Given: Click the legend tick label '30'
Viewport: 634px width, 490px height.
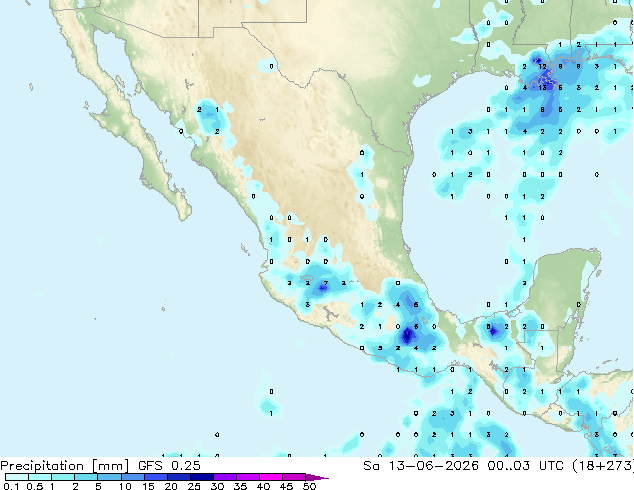Looking at the screenshot, I should pos(217,486).
